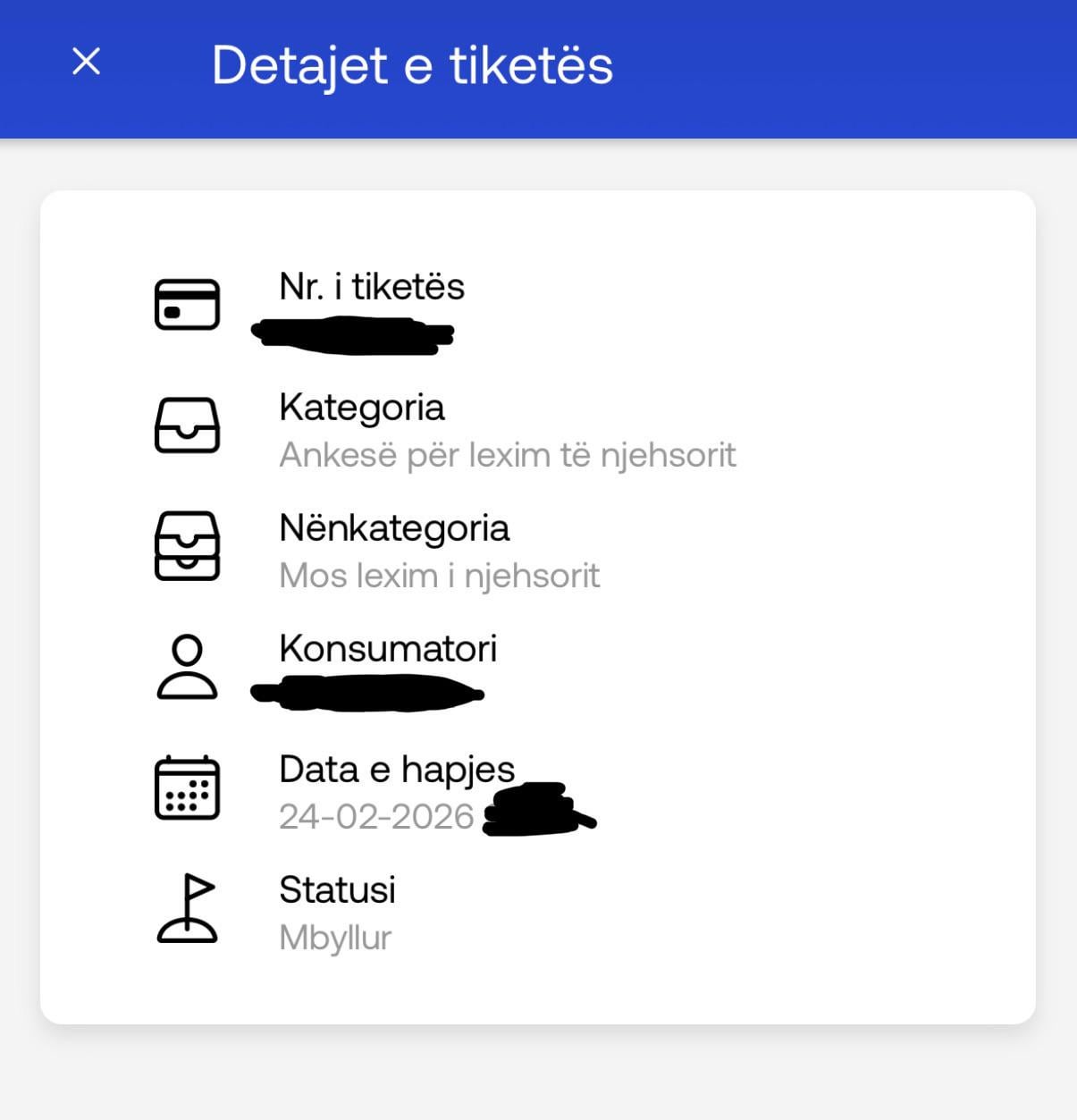Click the Konsumatori person icon
Image resolution: width=1077 pixels, height=1120 pixels.
187,667
